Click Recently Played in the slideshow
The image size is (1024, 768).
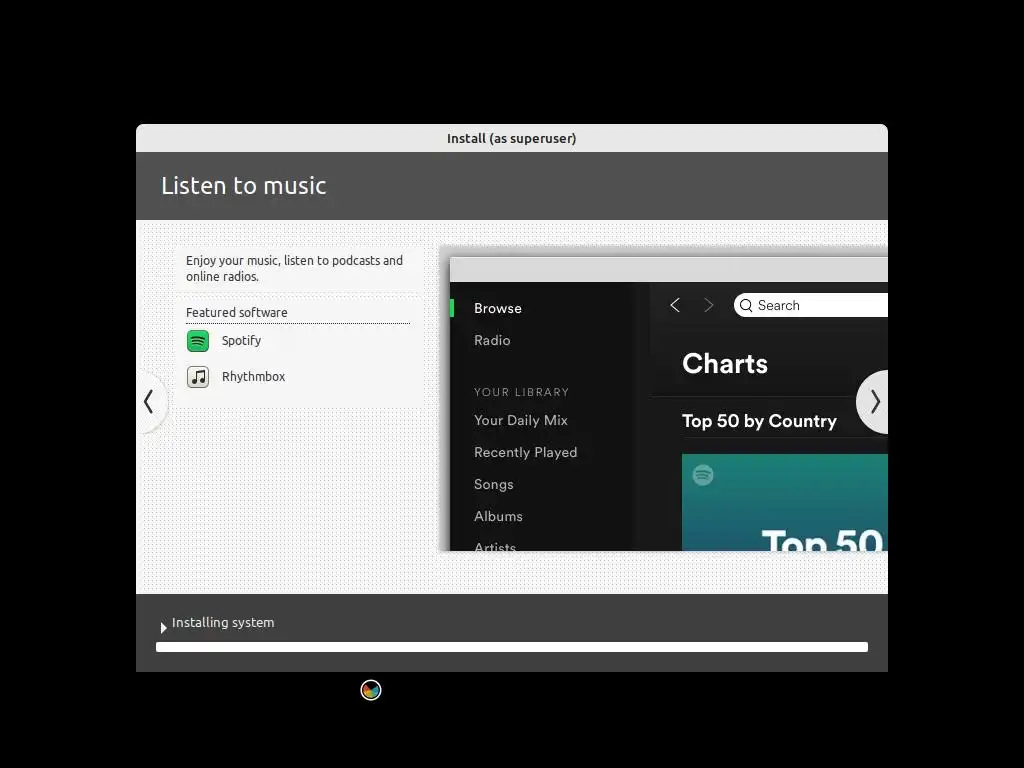(526, 453)
